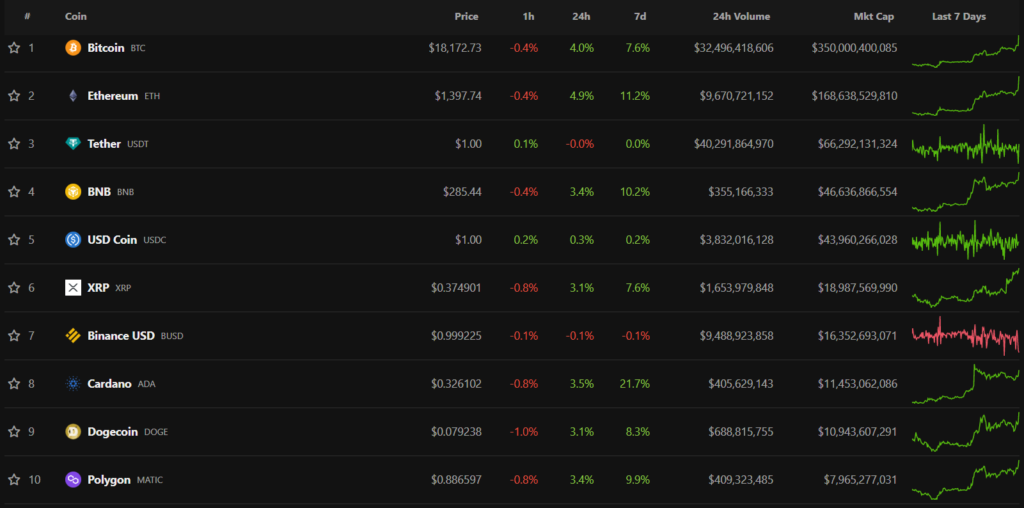
Task: Click the Polygon logo icon
Action: point(73,480)
